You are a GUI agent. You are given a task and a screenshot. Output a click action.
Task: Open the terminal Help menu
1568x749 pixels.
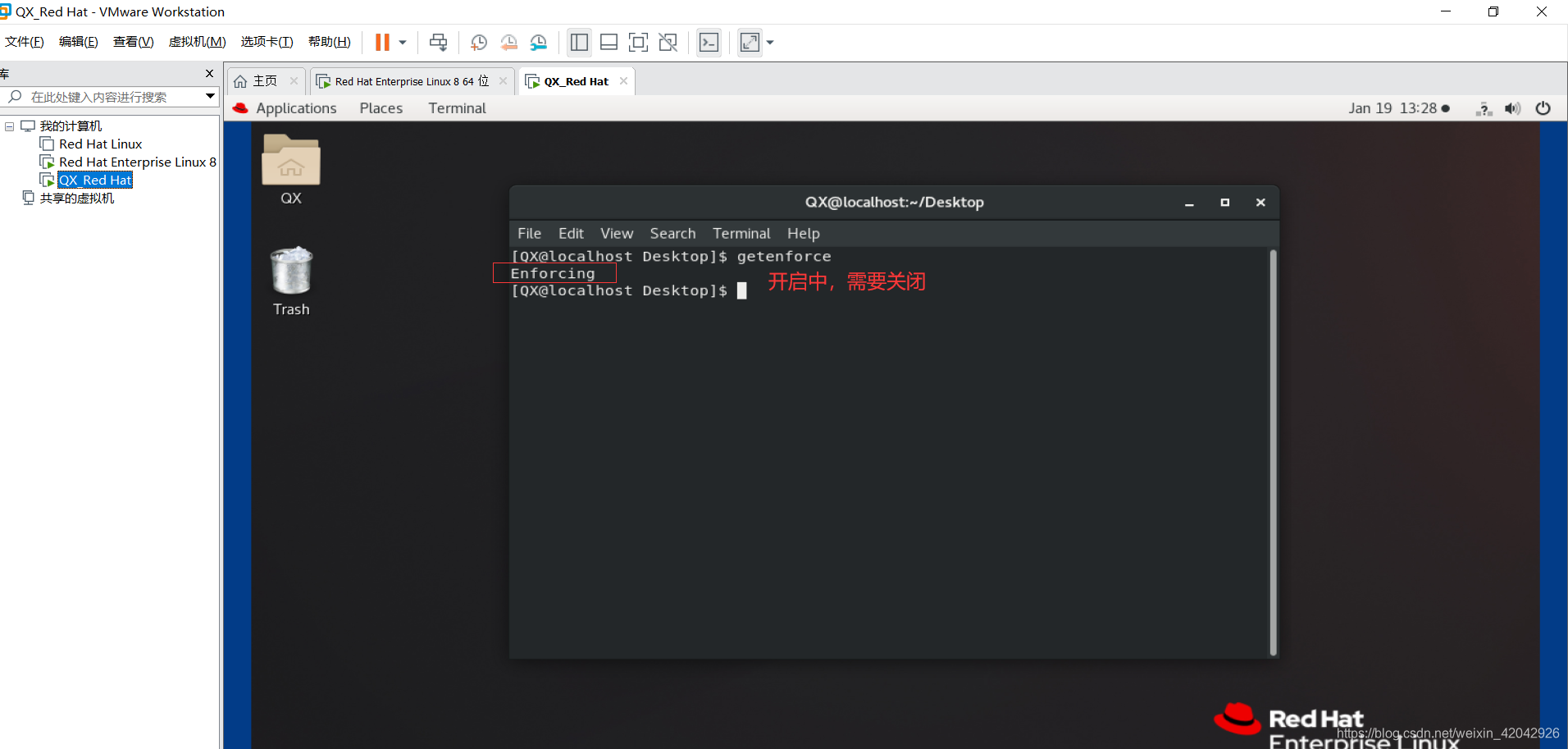coord(804,234)
